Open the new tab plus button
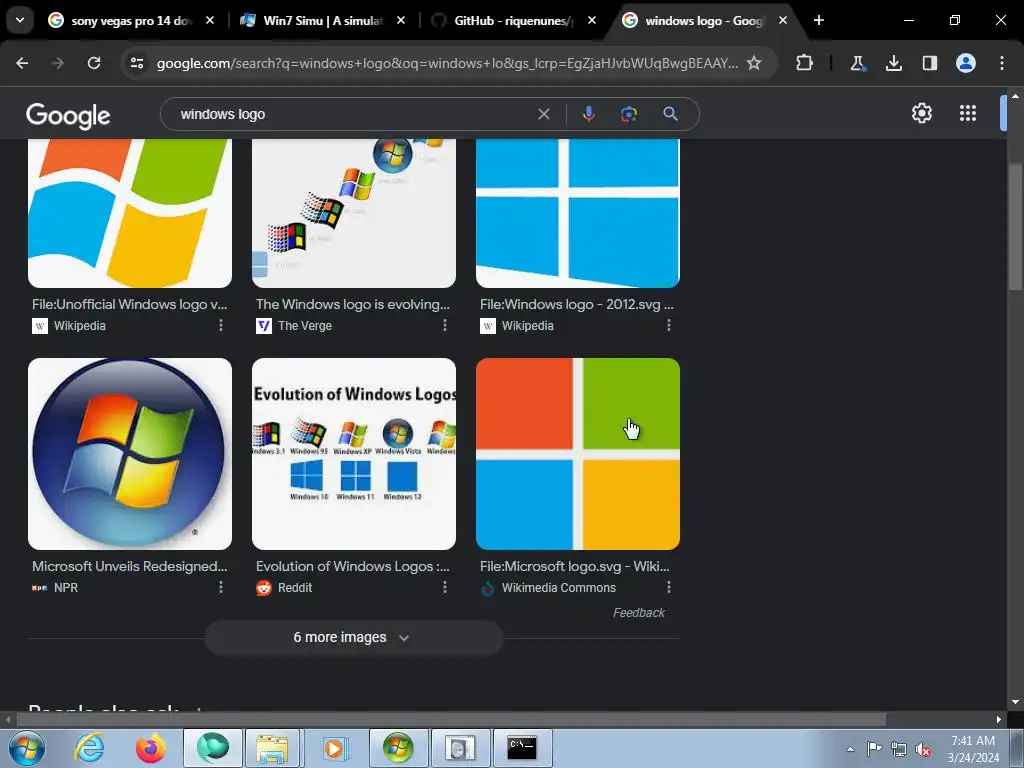Screen dimensions: 1024x768 pos(818,20)
